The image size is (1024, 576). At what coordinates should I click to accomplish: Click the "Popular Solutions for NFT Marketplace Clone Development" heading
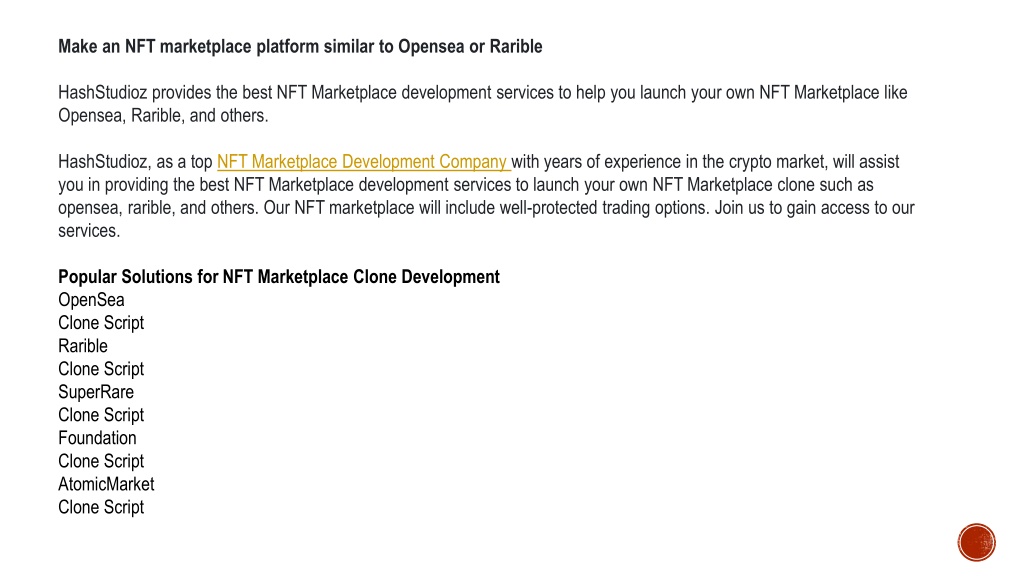point(279,277)
